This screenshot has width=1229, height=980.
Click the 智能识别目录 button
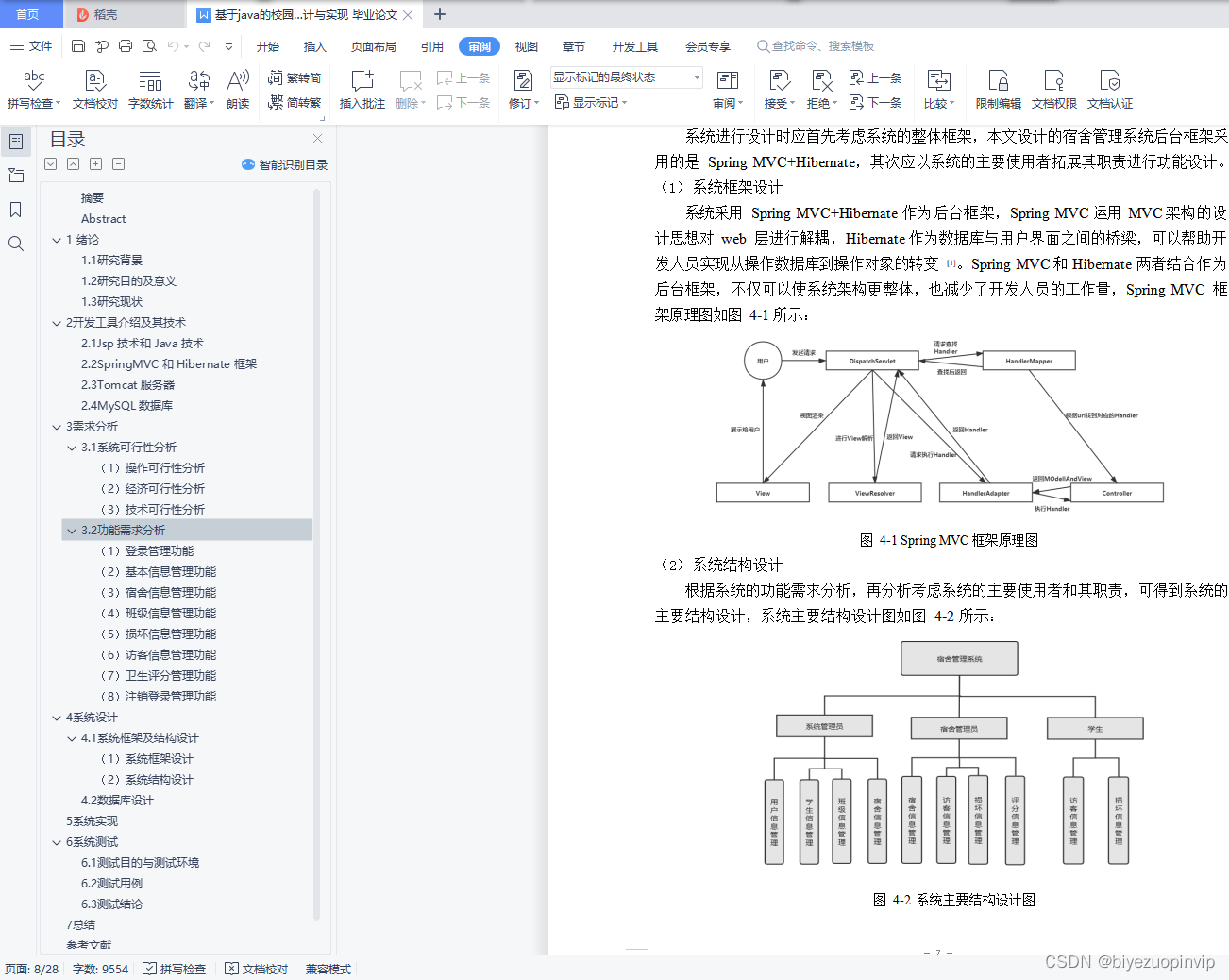(x=284, y=162)
